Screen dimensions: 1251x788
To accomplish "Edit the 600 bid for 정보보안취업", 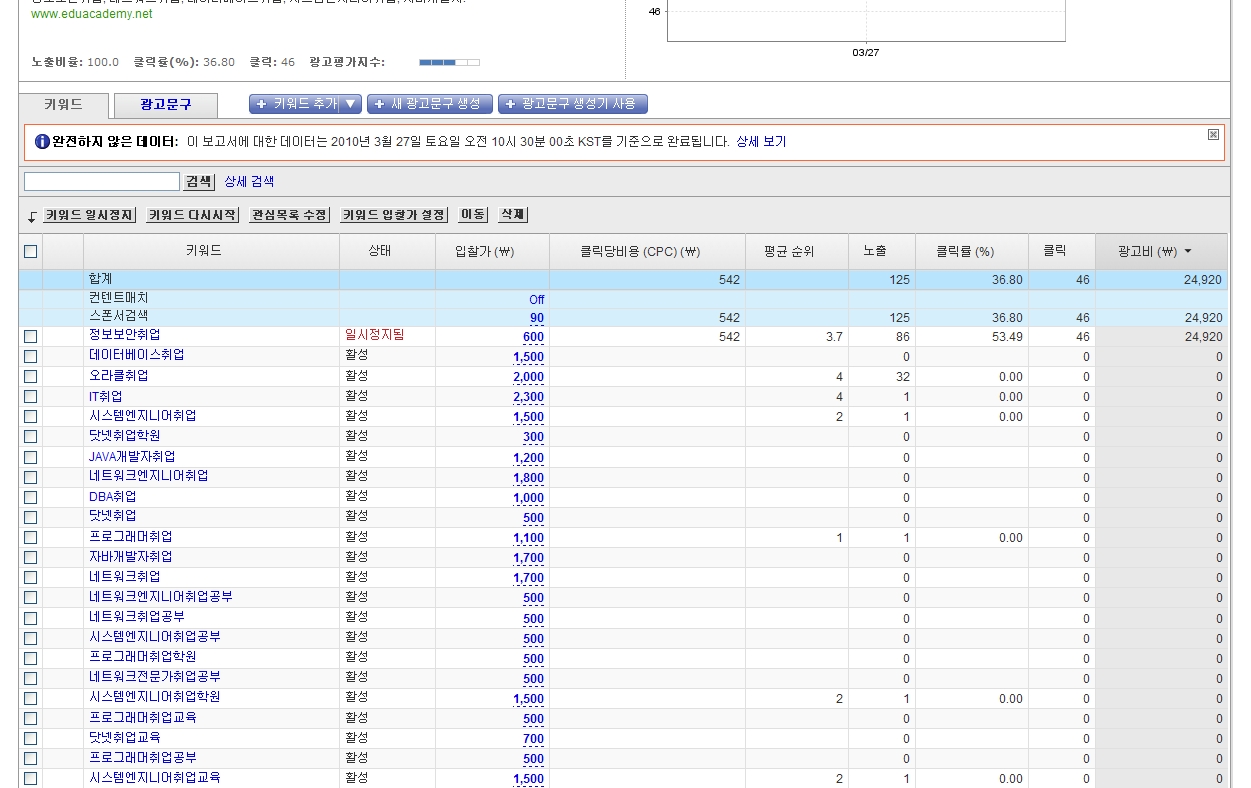I will (x=533, y=337).
